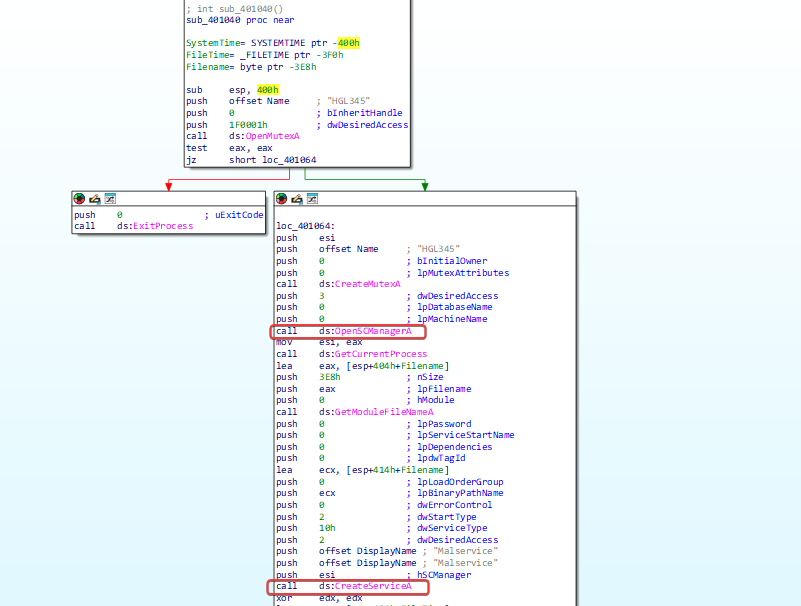Image resolution: width=801 pixels, height=606 pixels.
Task: Click the '[esp+414h+Filename]' operand
Action: [397, 470]
